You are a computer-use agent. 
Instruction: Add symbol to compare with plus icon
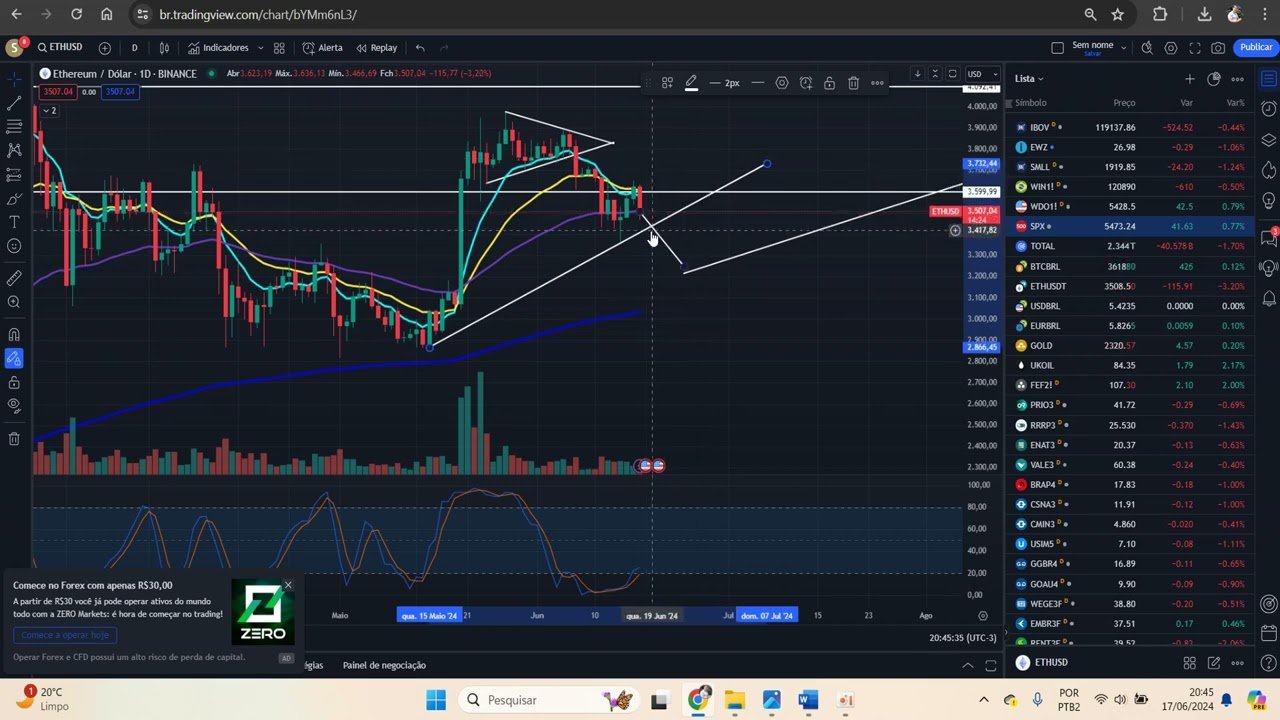105,47
